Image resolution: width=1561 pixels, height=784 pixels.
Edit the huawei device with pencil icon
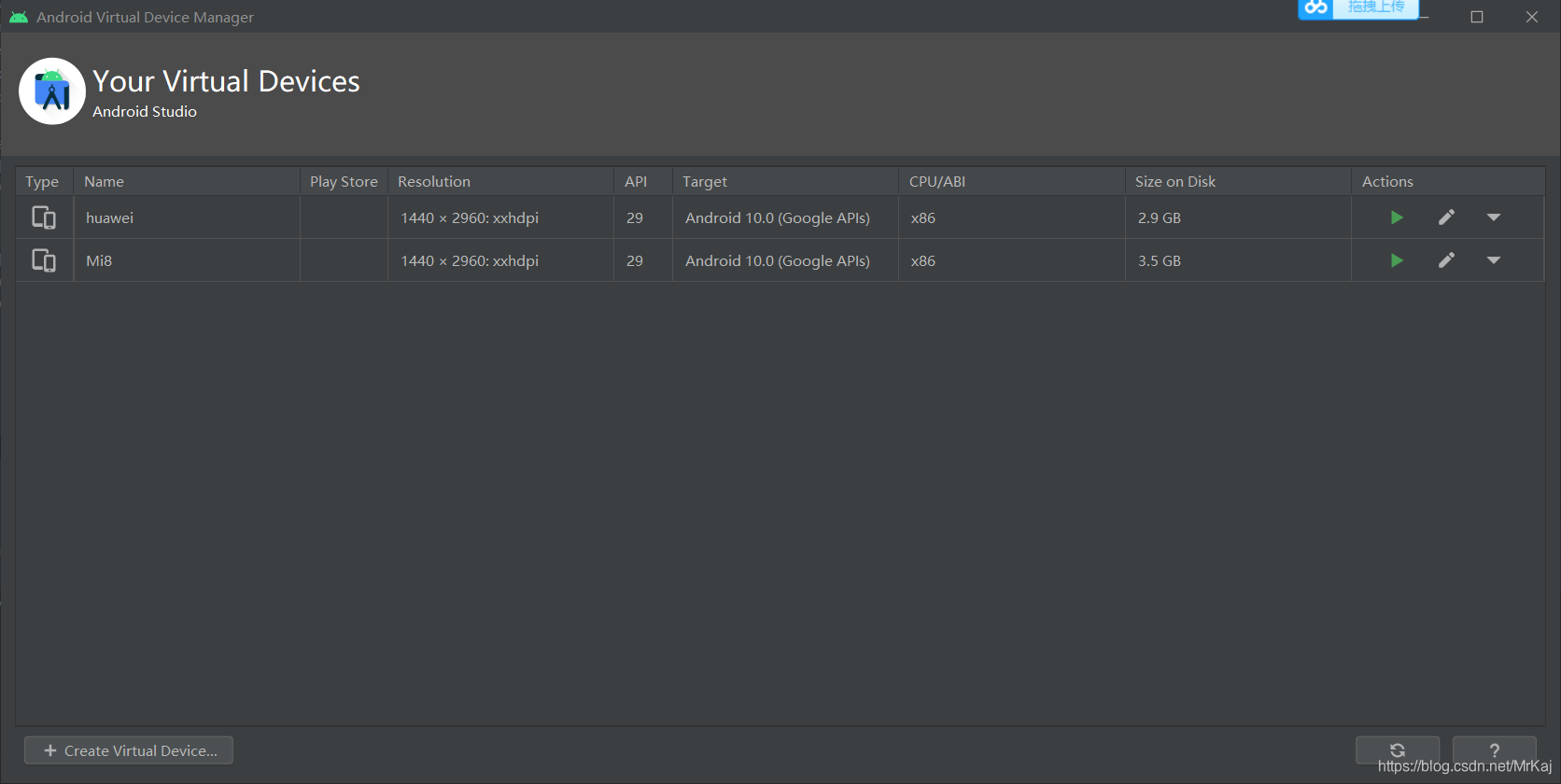[1446, 217]
